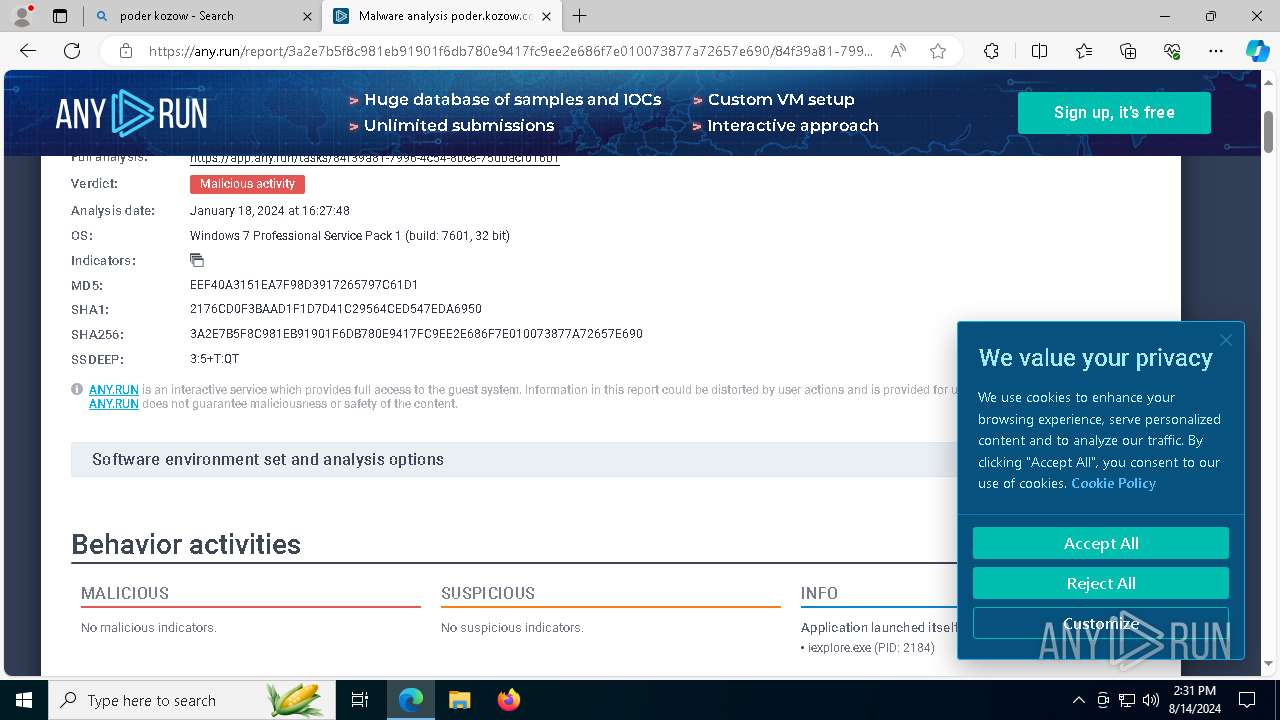The width and height of the screenshot is (1280, 720).
Task: Open Browser essentials icon
Action: pos(1172,51)
